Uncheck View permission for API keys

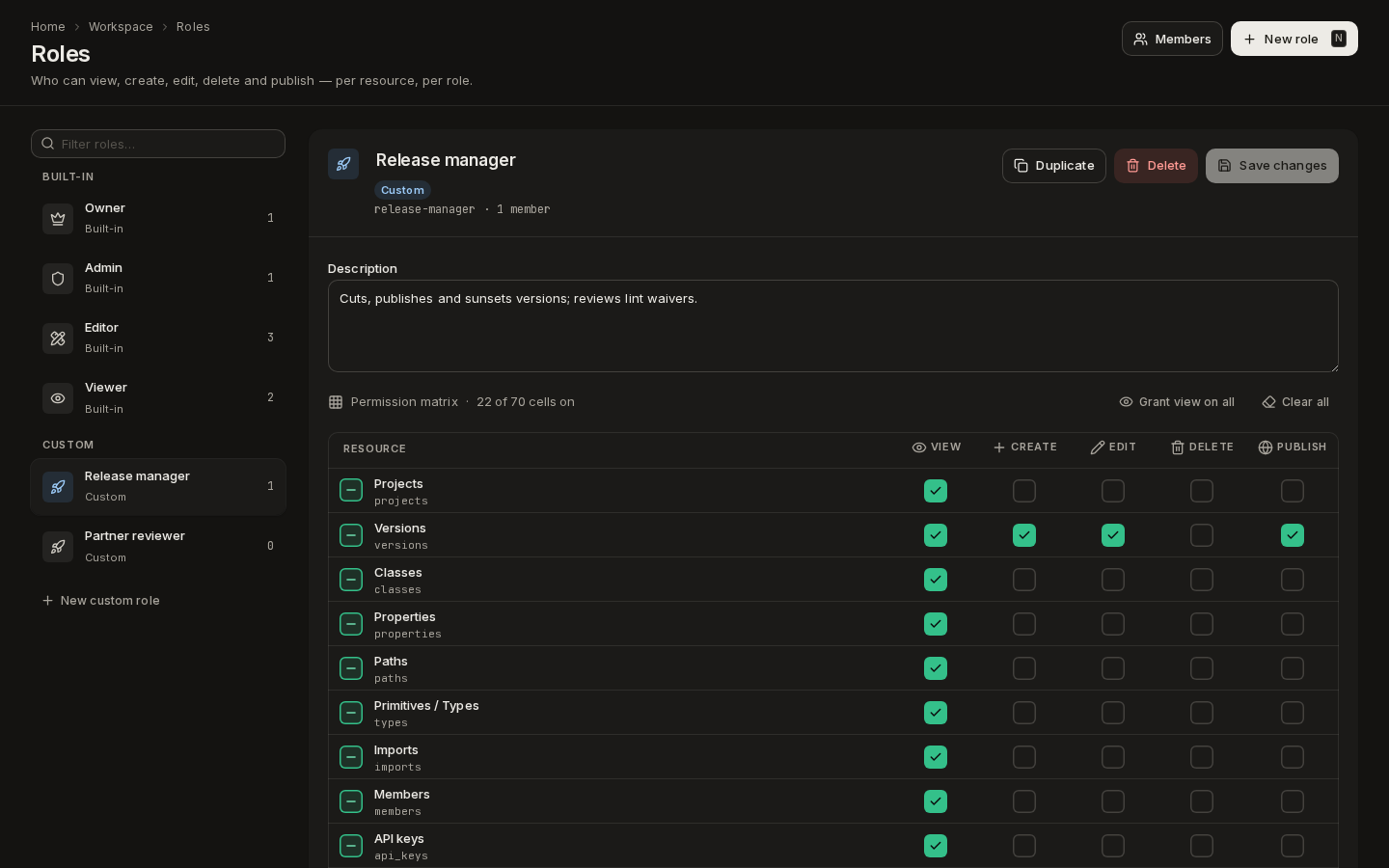pos(936,846)
